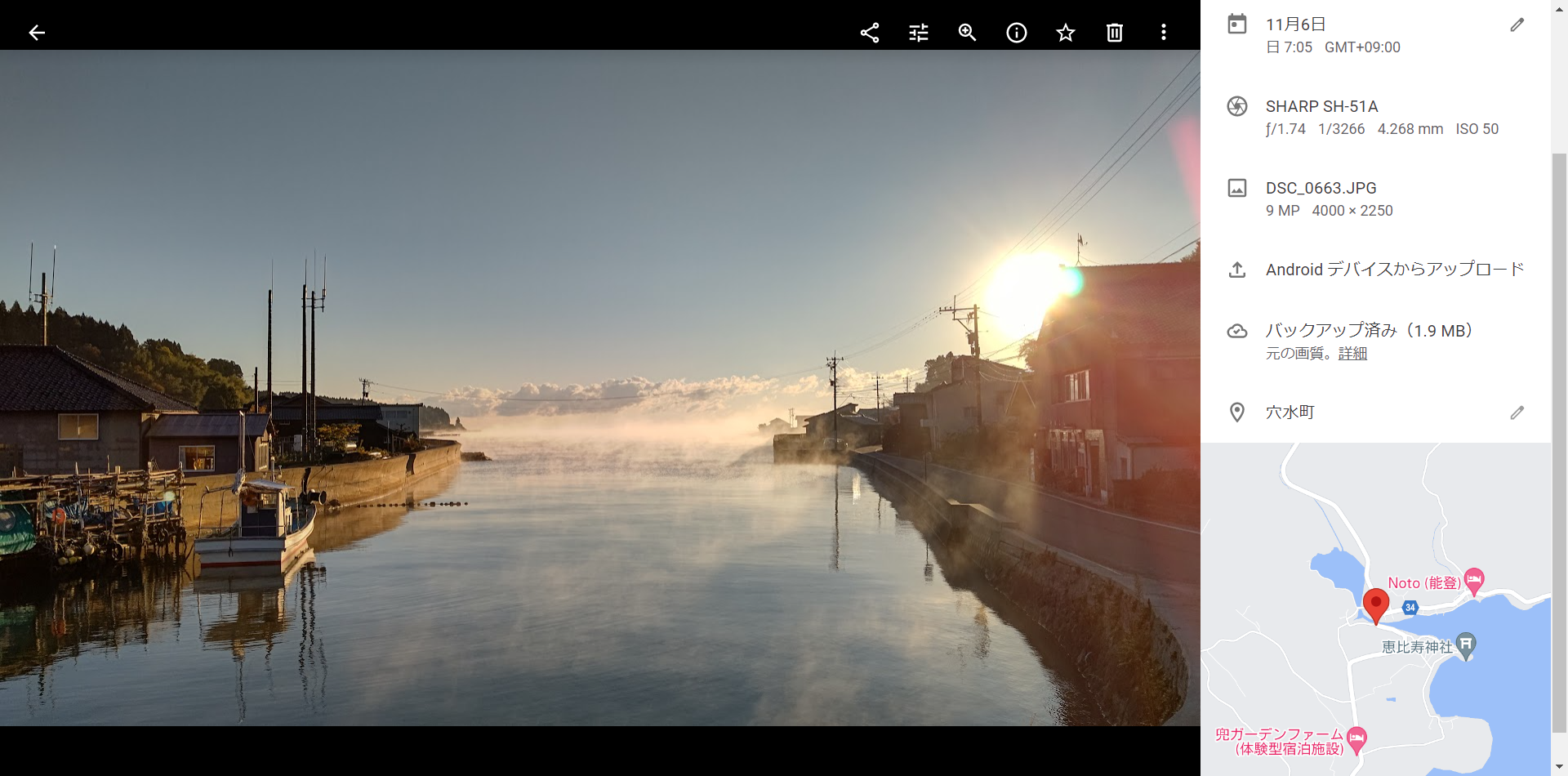Open the 詳細 link for backup quality

pyautogui.click(x=1352, y=354)
